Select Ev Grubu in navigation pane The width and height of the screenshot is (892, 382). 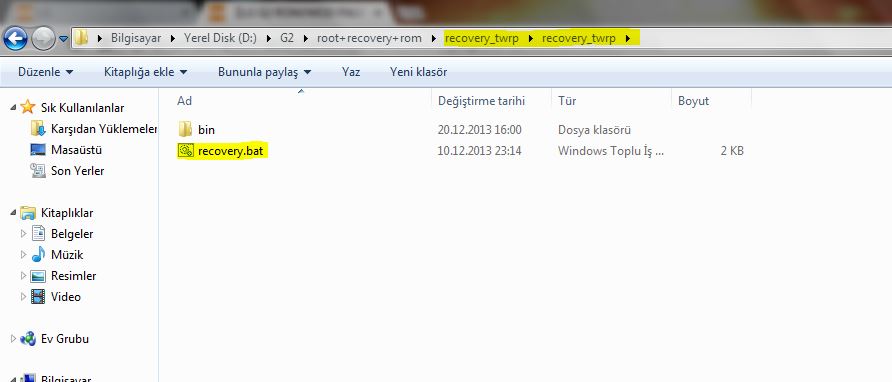coord(64,339)
